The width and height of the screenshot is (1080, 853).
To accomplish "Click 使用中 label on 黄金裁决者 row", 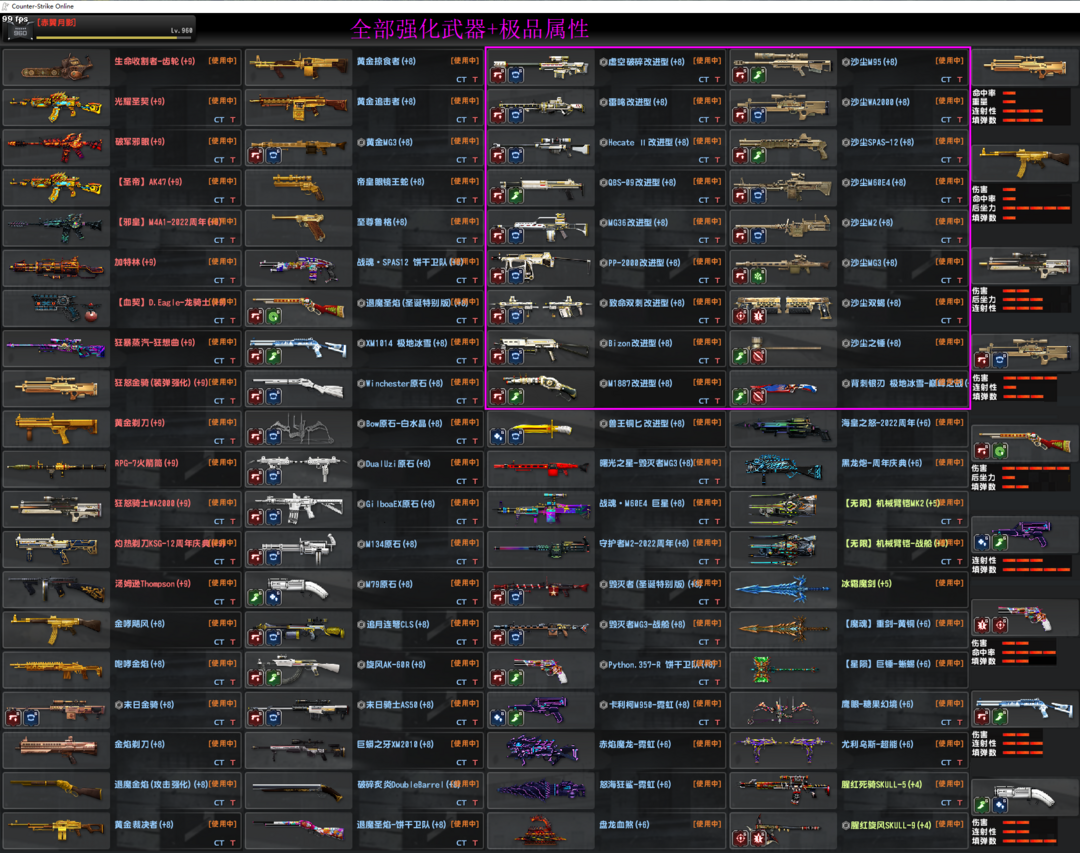I will [x=222, y=824].
